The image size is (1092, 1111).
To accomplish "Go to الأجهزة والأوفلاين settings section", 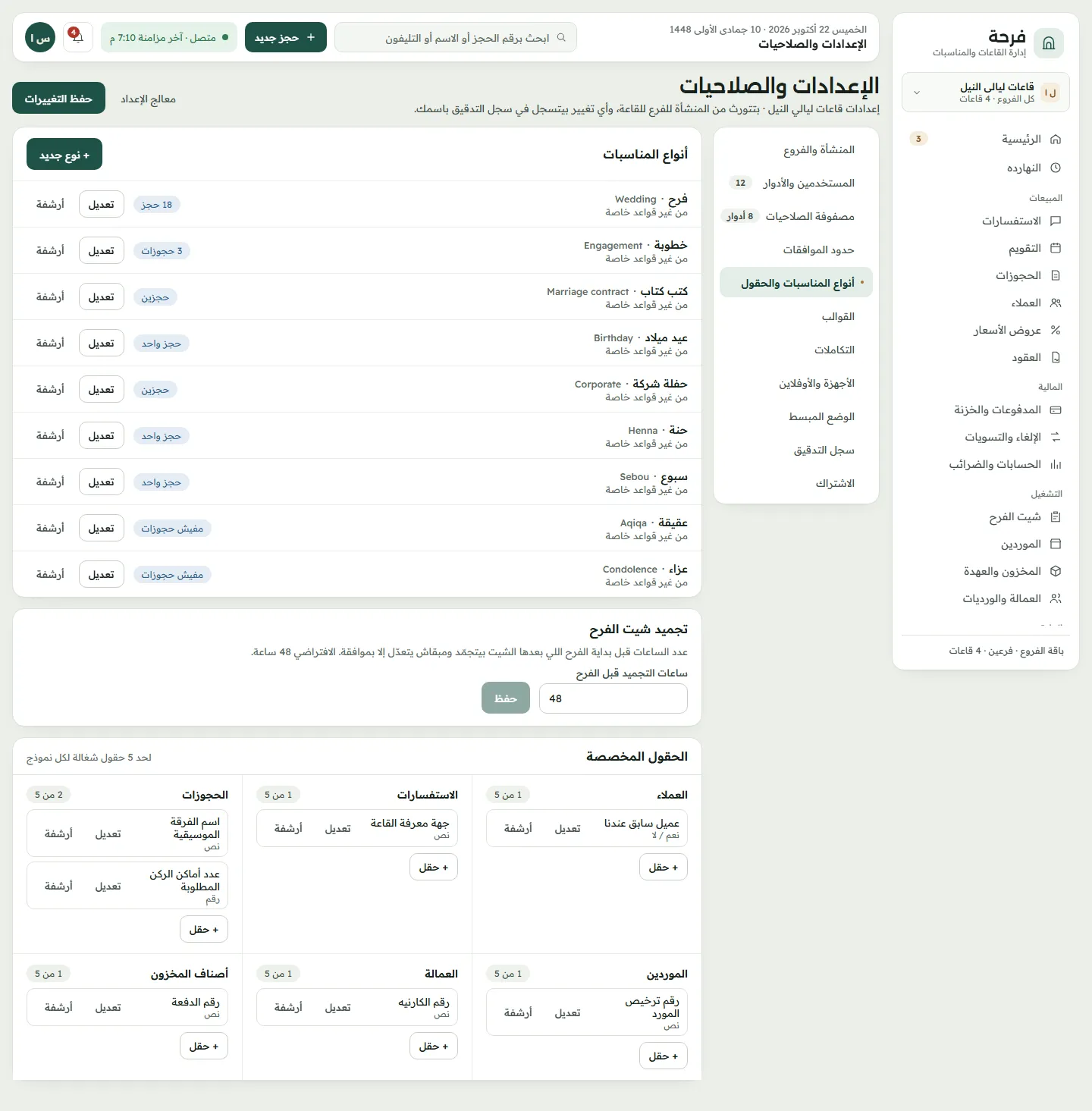I will pyautogui.click(x=796, y=383).
